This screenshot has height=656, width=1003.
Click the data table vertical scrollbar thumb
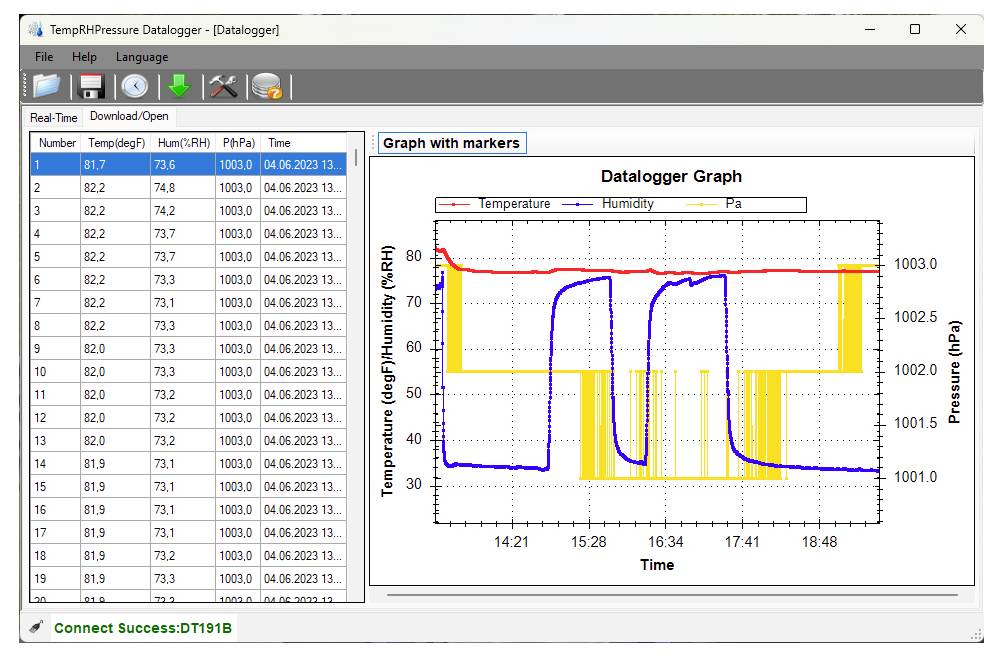point(356,157)
